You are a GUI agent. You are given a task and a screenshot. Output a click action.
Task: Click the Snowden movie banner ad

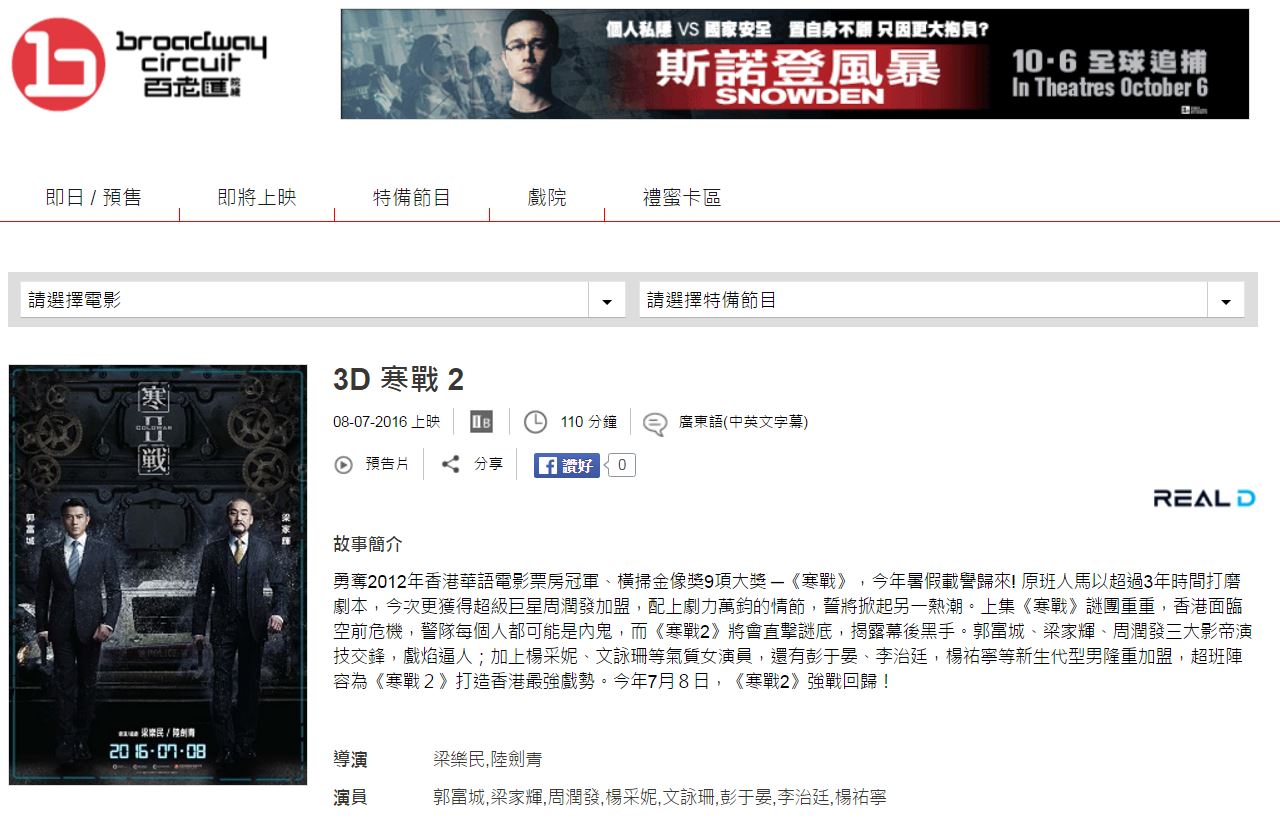[x=795, y=64]
